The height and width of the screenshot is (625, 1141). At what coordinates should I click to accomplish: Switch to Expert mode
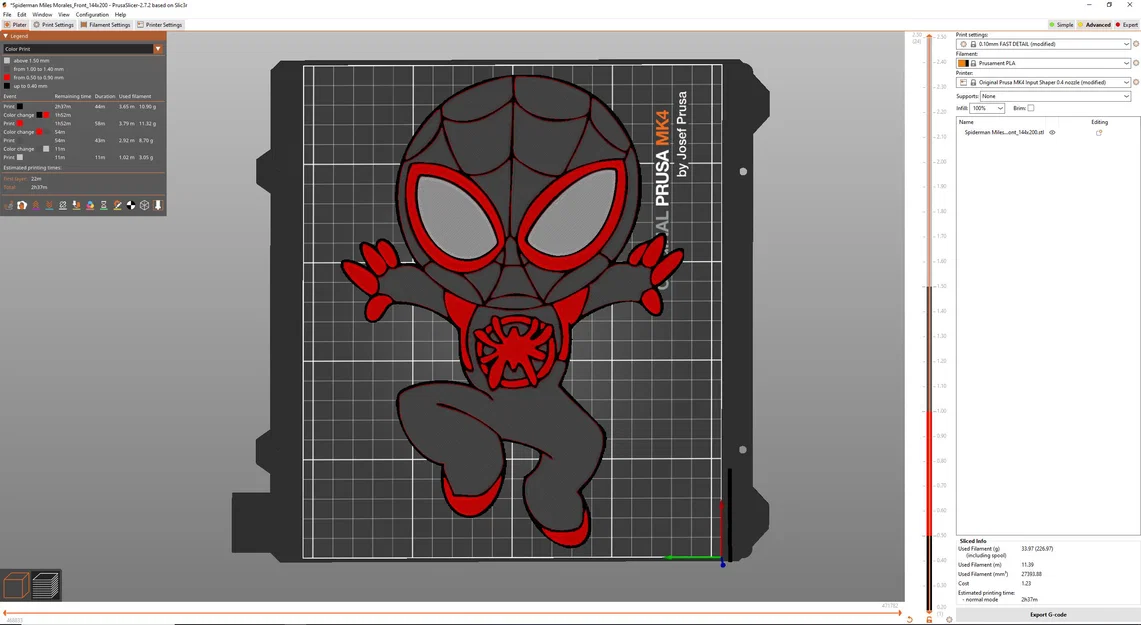click(x=1126, y=25)
